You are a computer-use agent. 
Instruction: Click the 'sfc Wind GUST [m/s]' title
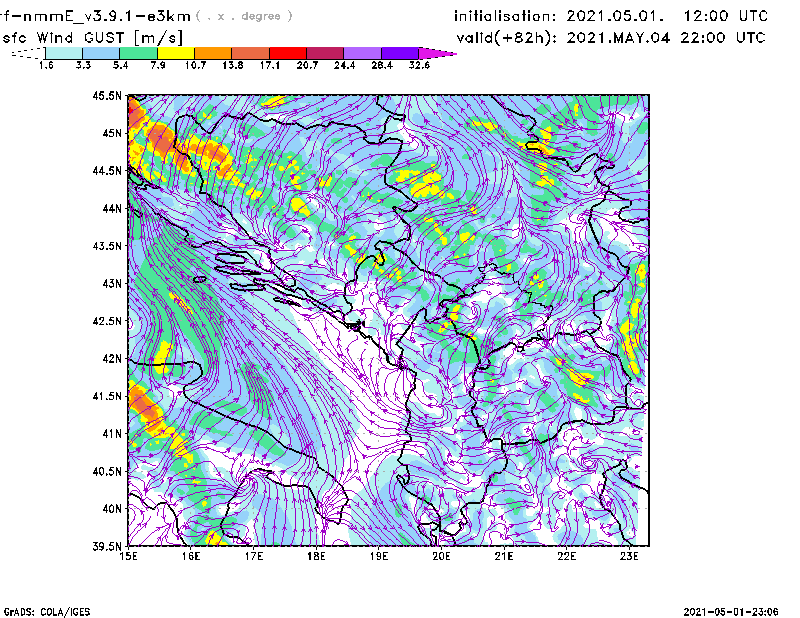click(93, 38)
